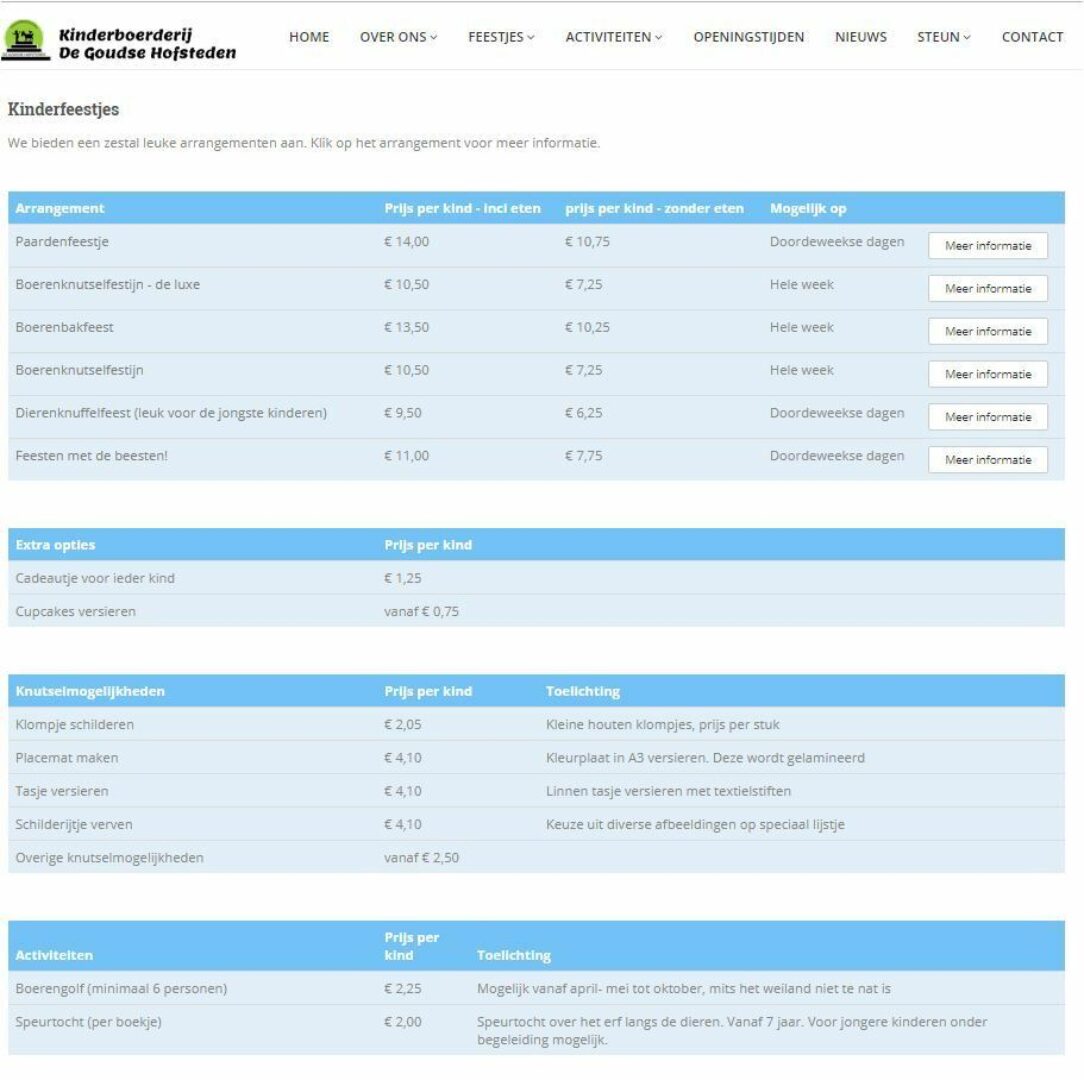Click Meer informatie for Boerenknutselfestijn de luxe

point(988,288)
